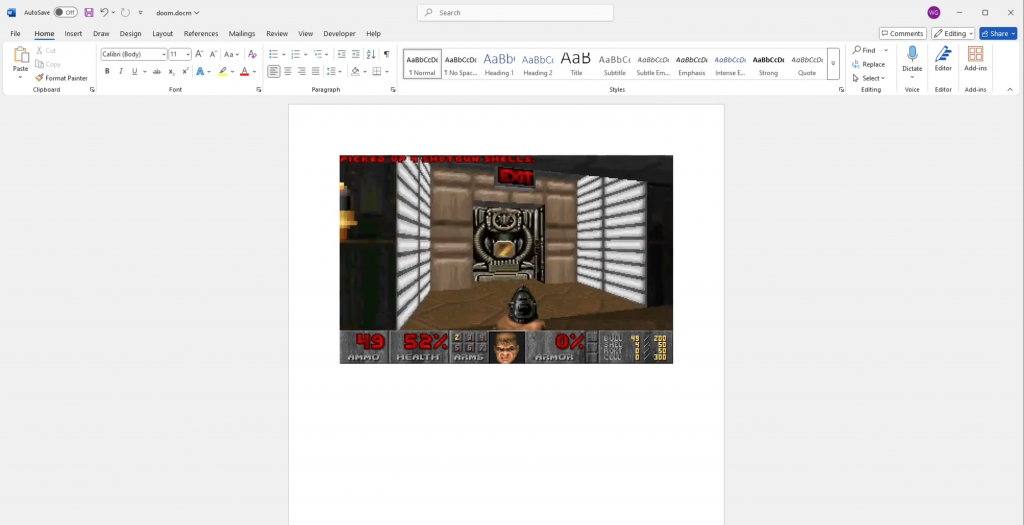The width and height of the screenshot is (1024, 525).
Task: Click the Numbering list icon
Action: click(x=295, y=54)
